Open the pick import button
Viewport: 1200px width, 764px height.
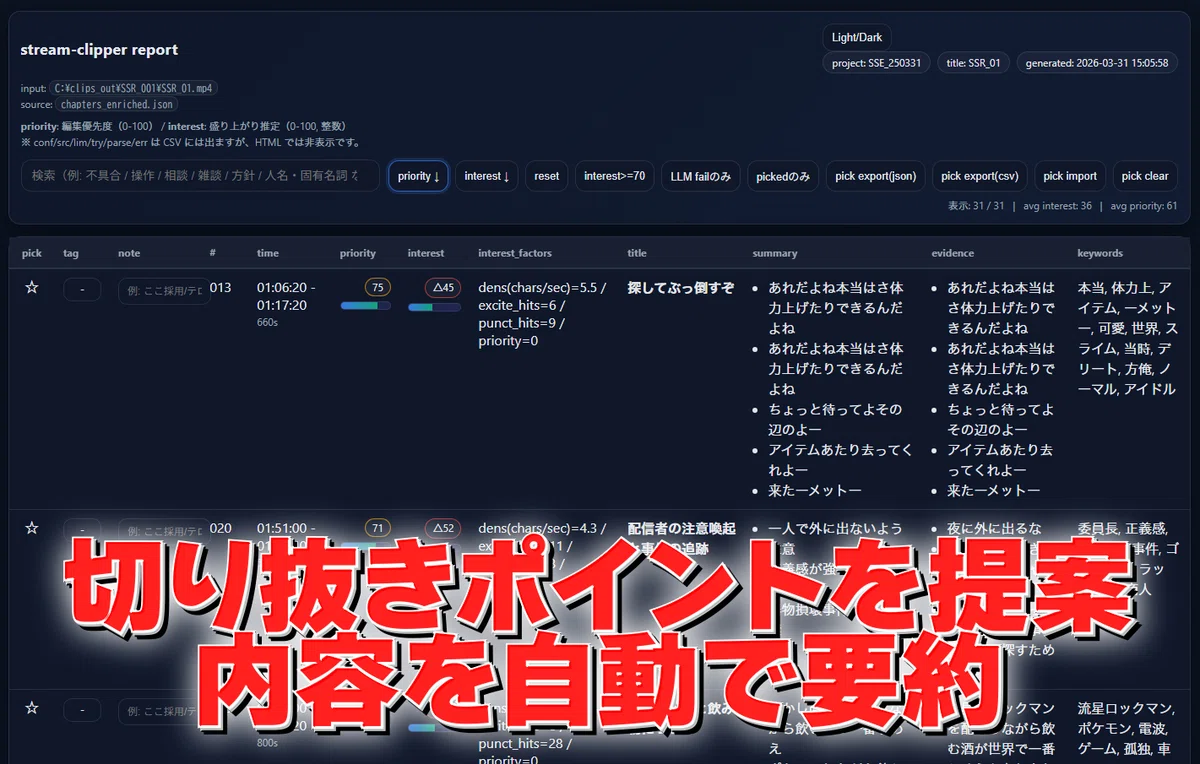(x=1070, y=176)
